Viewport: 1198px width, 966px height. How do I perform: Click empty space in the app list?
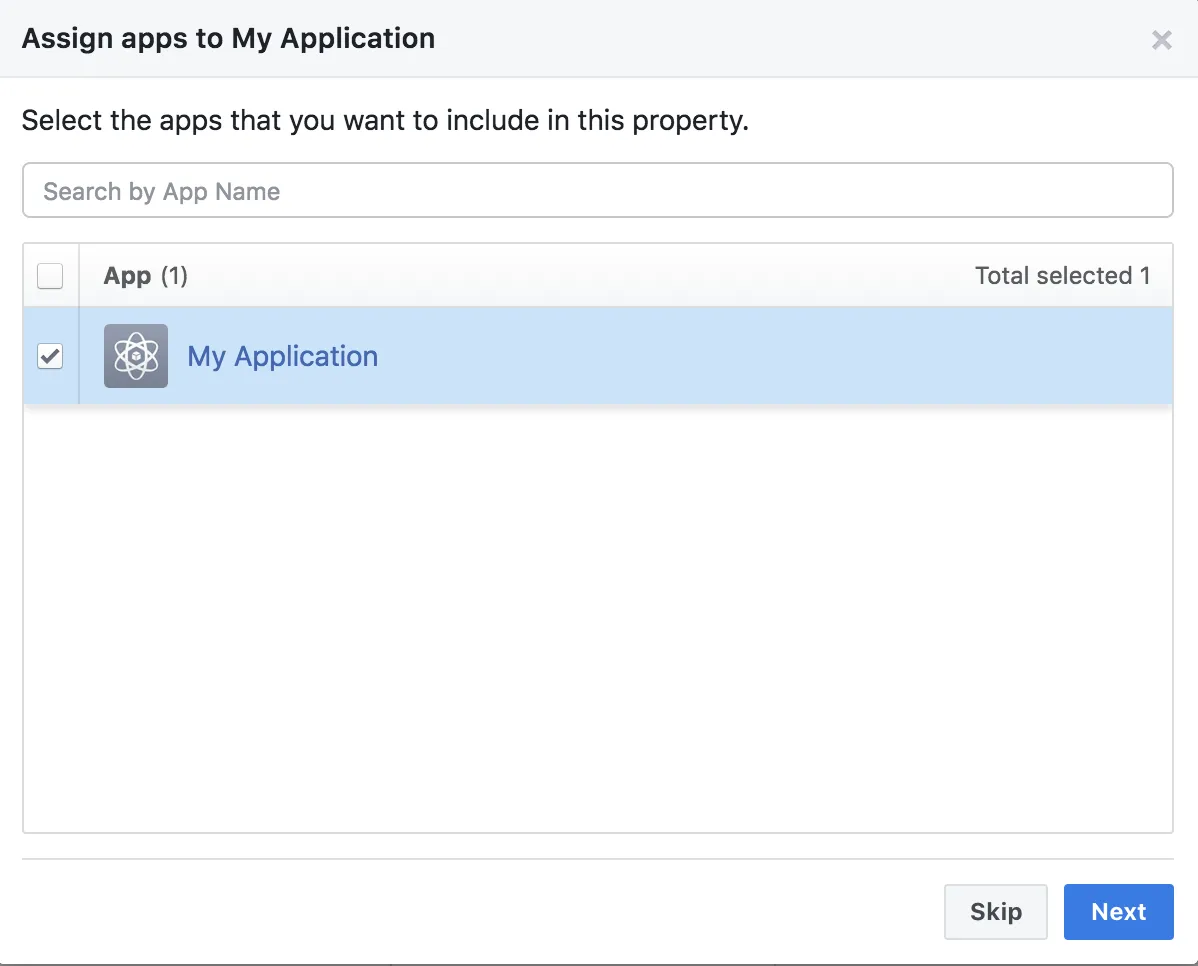point(597,620)
